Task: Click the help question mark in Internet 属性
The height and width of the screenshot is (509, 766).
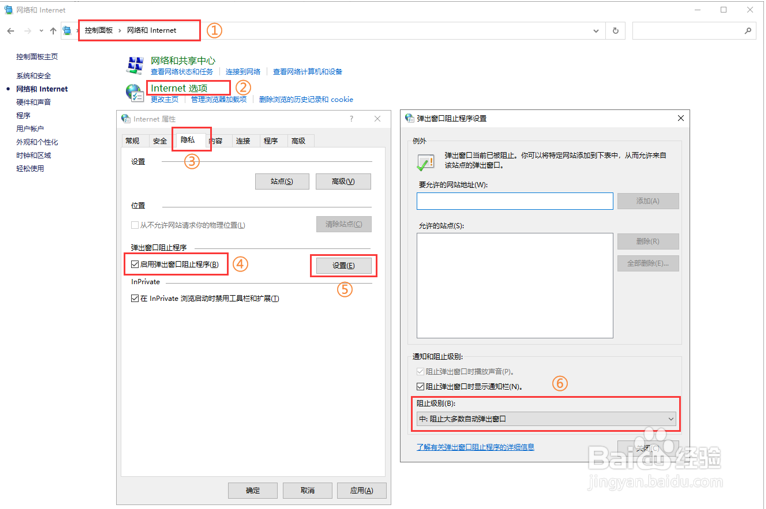Action: pyautogui.click(x=351, y=119)
